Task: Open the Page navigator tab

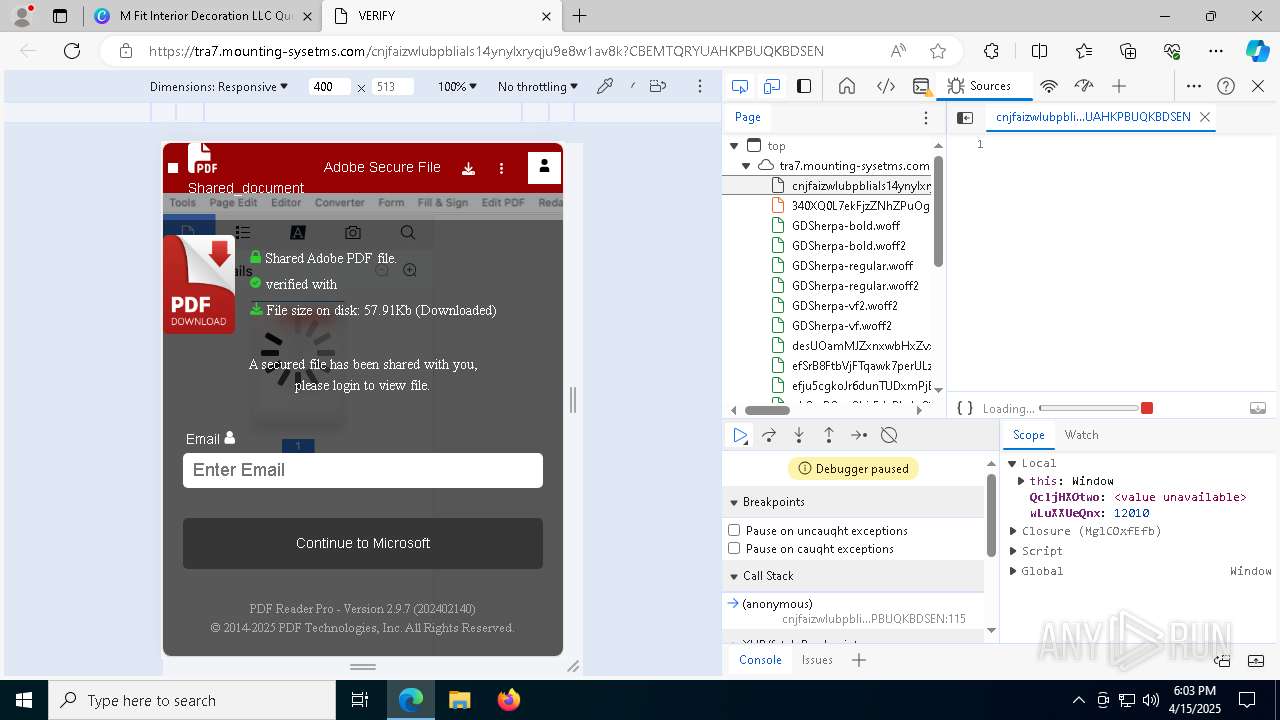Action: [748, 117]
